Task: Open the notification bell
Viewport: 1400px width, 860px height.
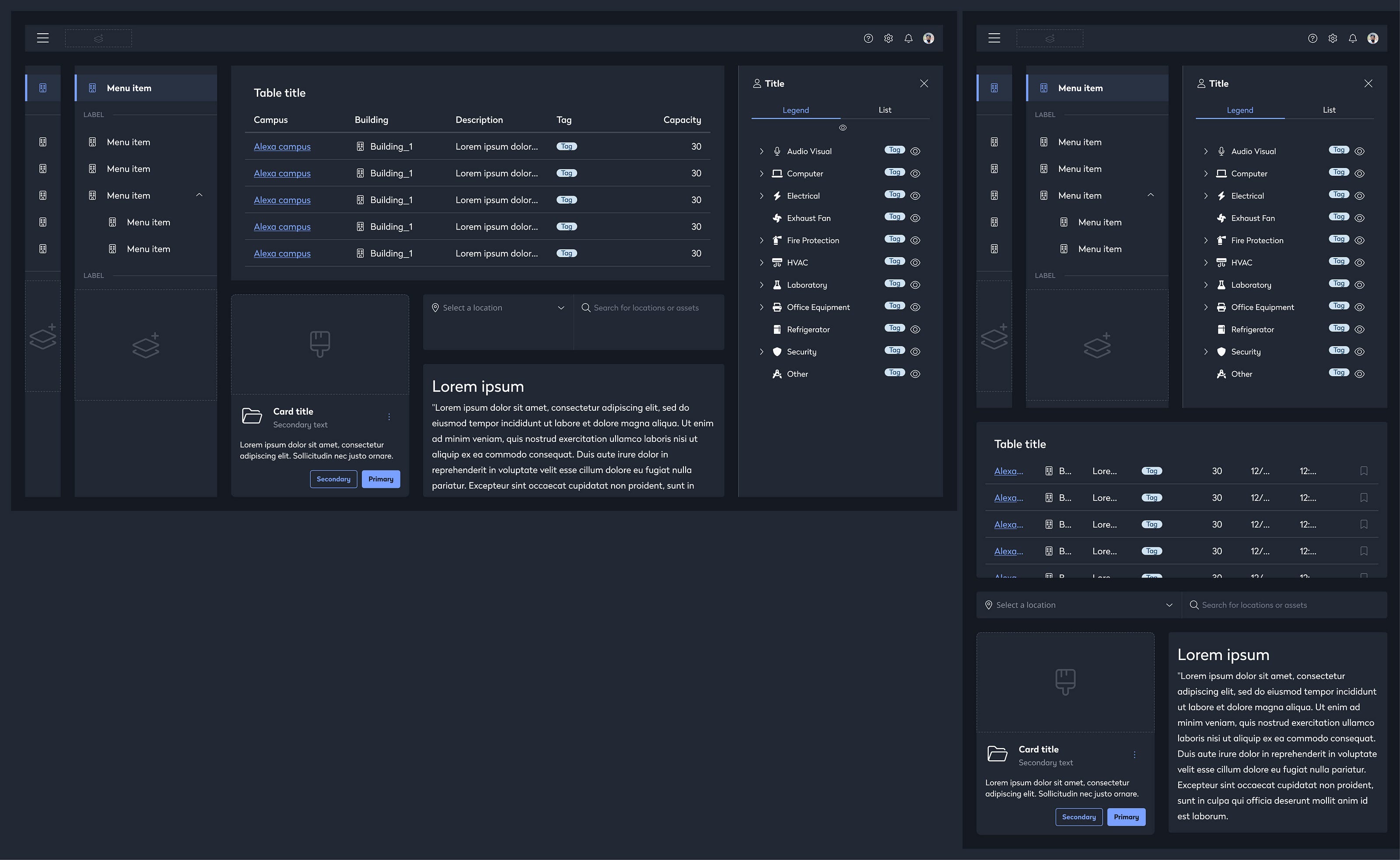Action: [909, 38]
